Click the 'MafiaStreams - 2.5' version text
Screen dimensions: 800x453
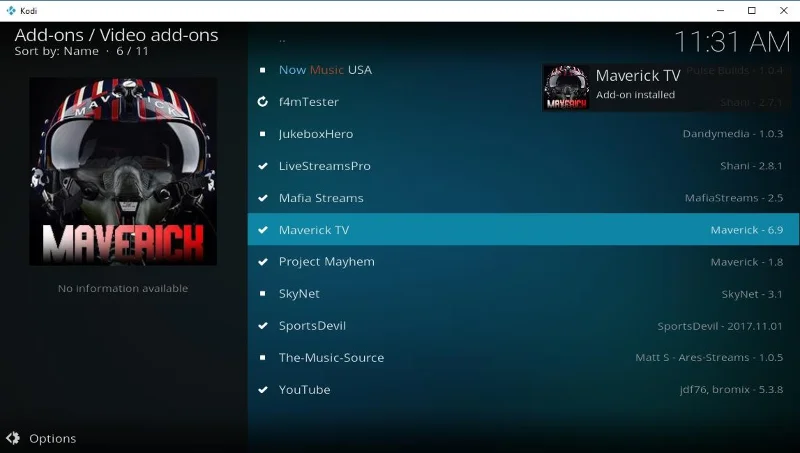pos(734,198)
